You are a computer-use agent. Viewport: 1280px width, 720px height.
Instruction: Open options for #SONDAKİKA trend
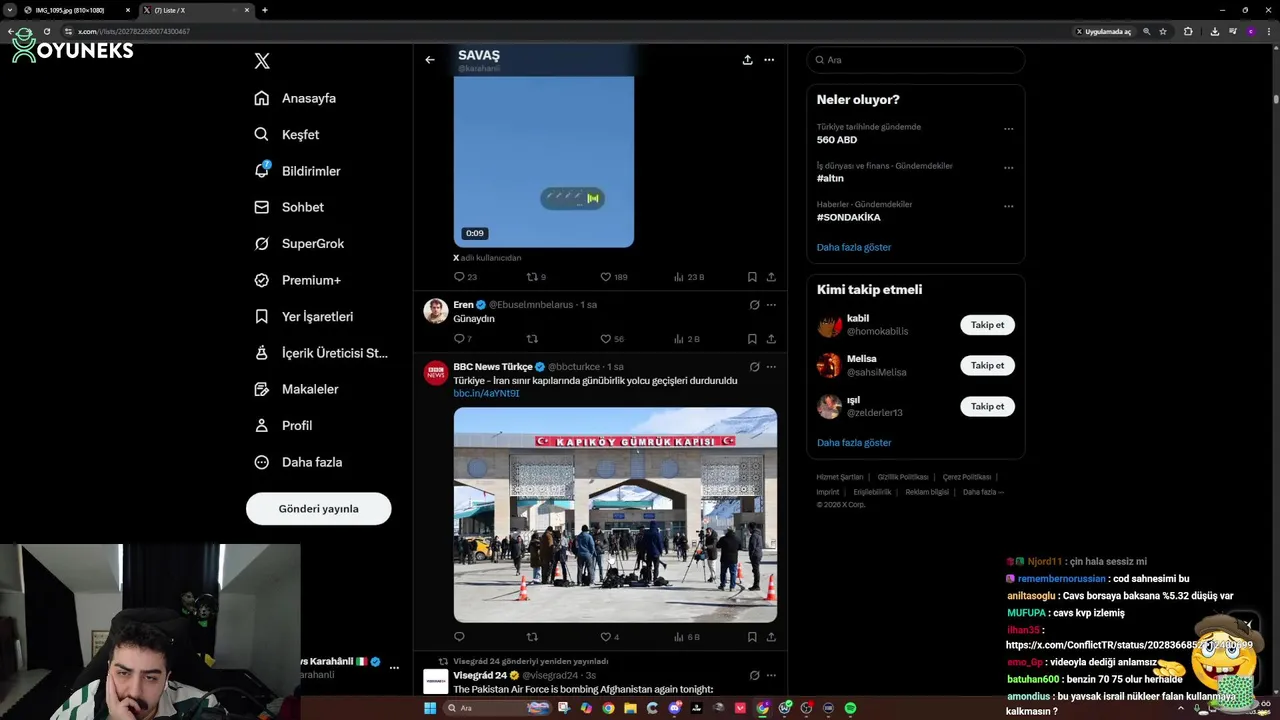[x=1008, y=206]
